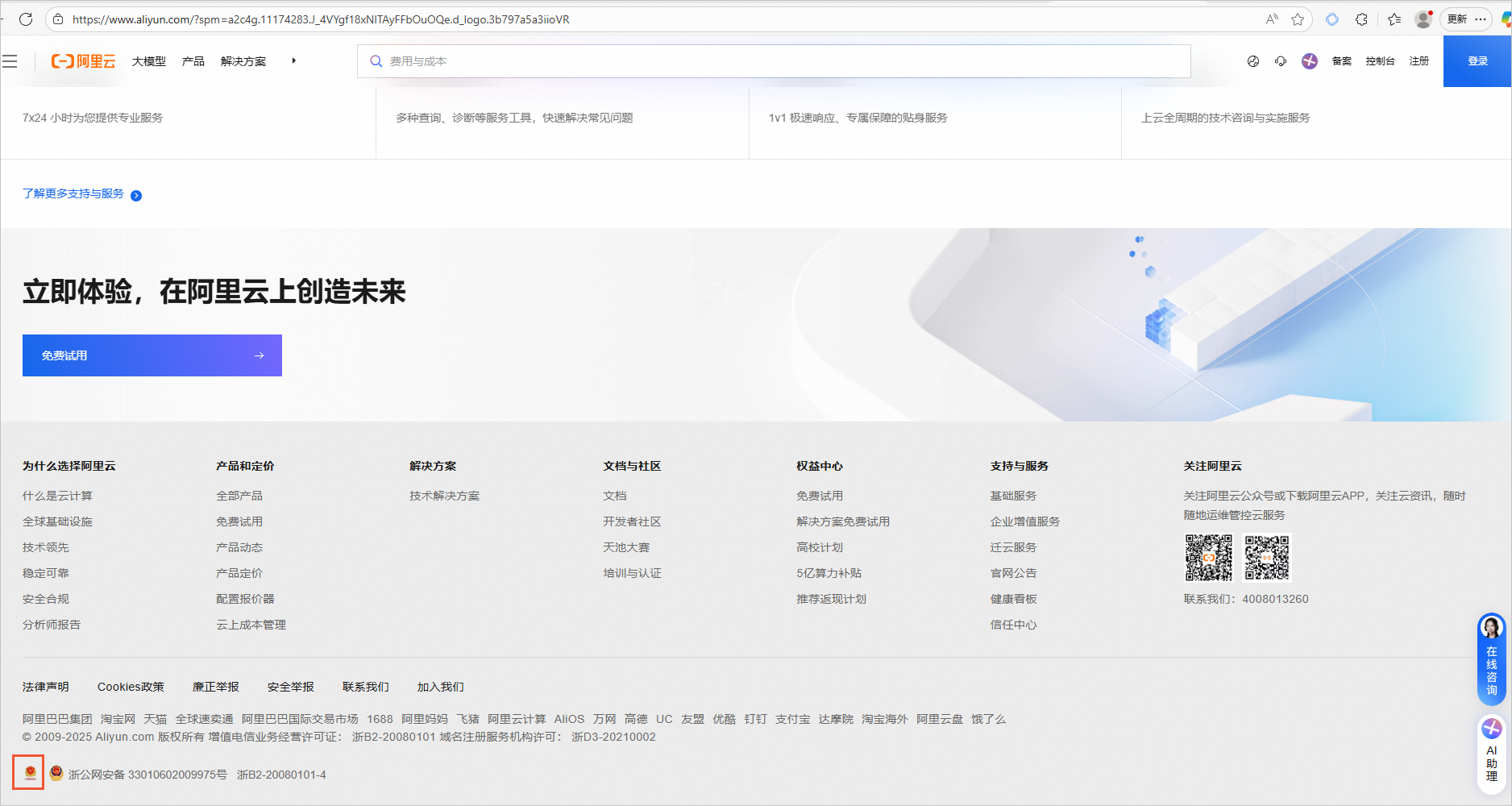
Task: Open the 大模型 navigation menu
Action: 149,61
